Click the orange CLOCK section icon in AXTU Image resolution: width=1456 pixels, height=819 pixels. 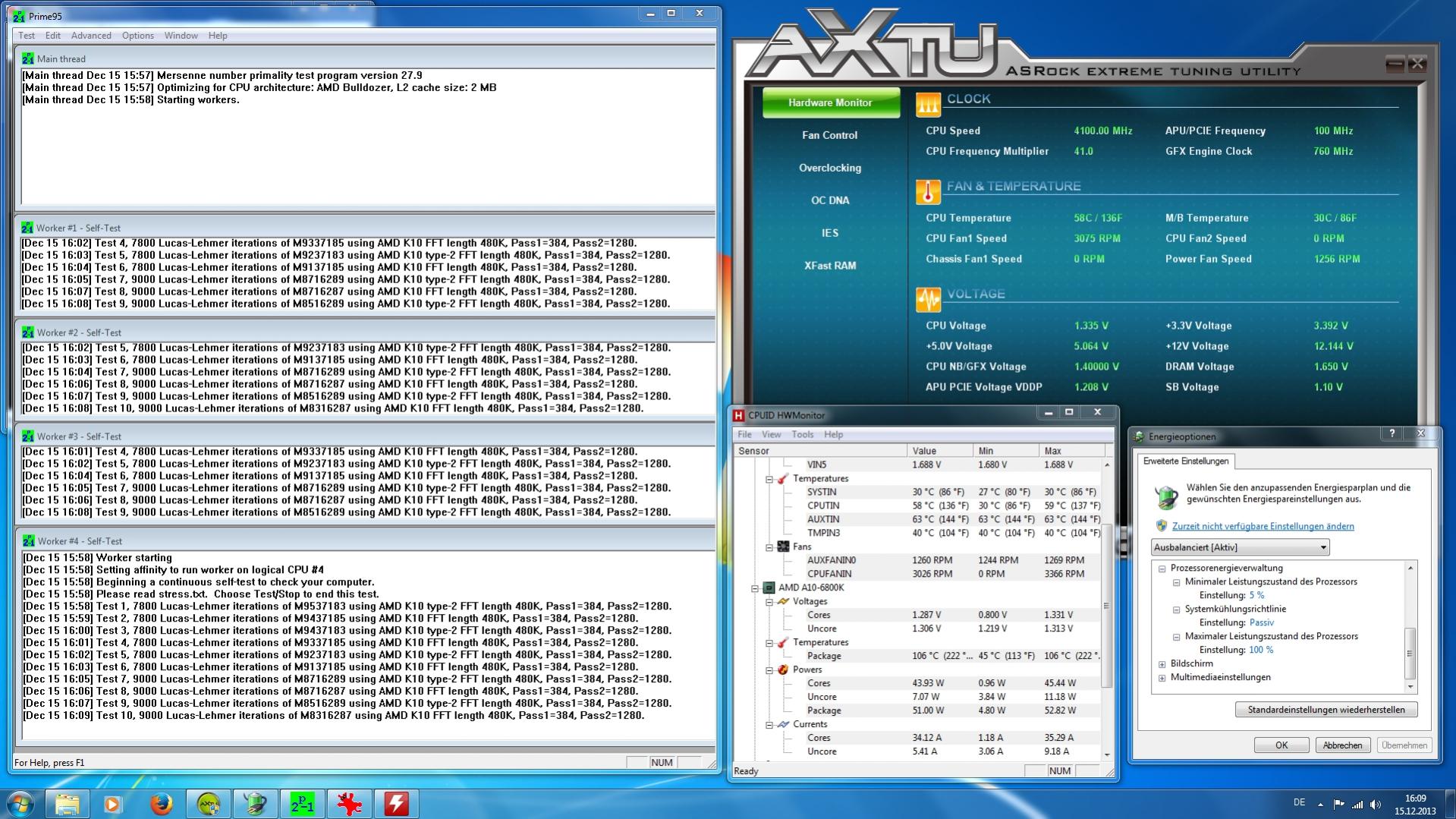(928, 105)
